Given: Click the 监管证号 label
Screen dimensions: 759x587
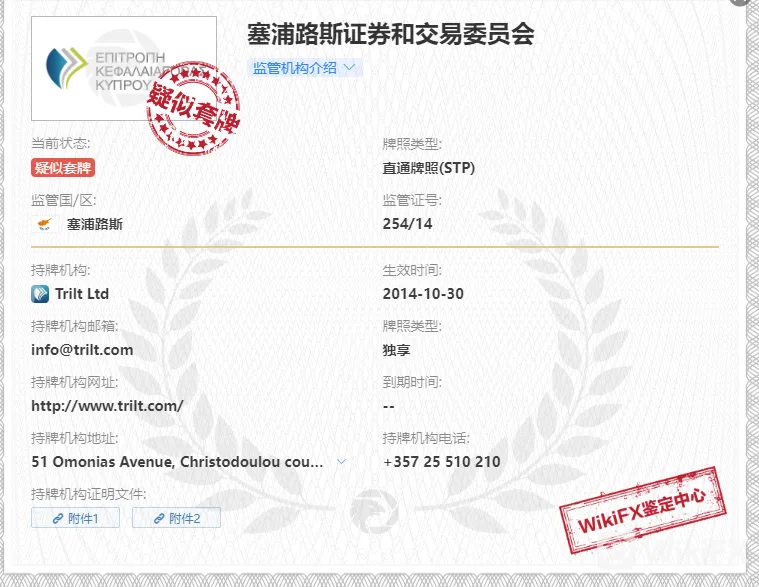Looking at the screenshot, I should click(x=412, y=200).
